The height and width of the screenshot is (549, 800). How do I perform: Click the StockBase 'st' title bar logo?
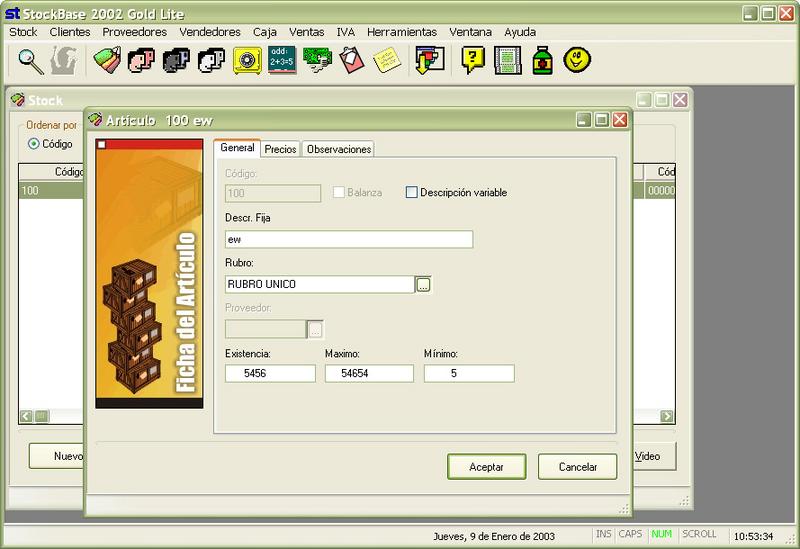click(x=12, y=13)
